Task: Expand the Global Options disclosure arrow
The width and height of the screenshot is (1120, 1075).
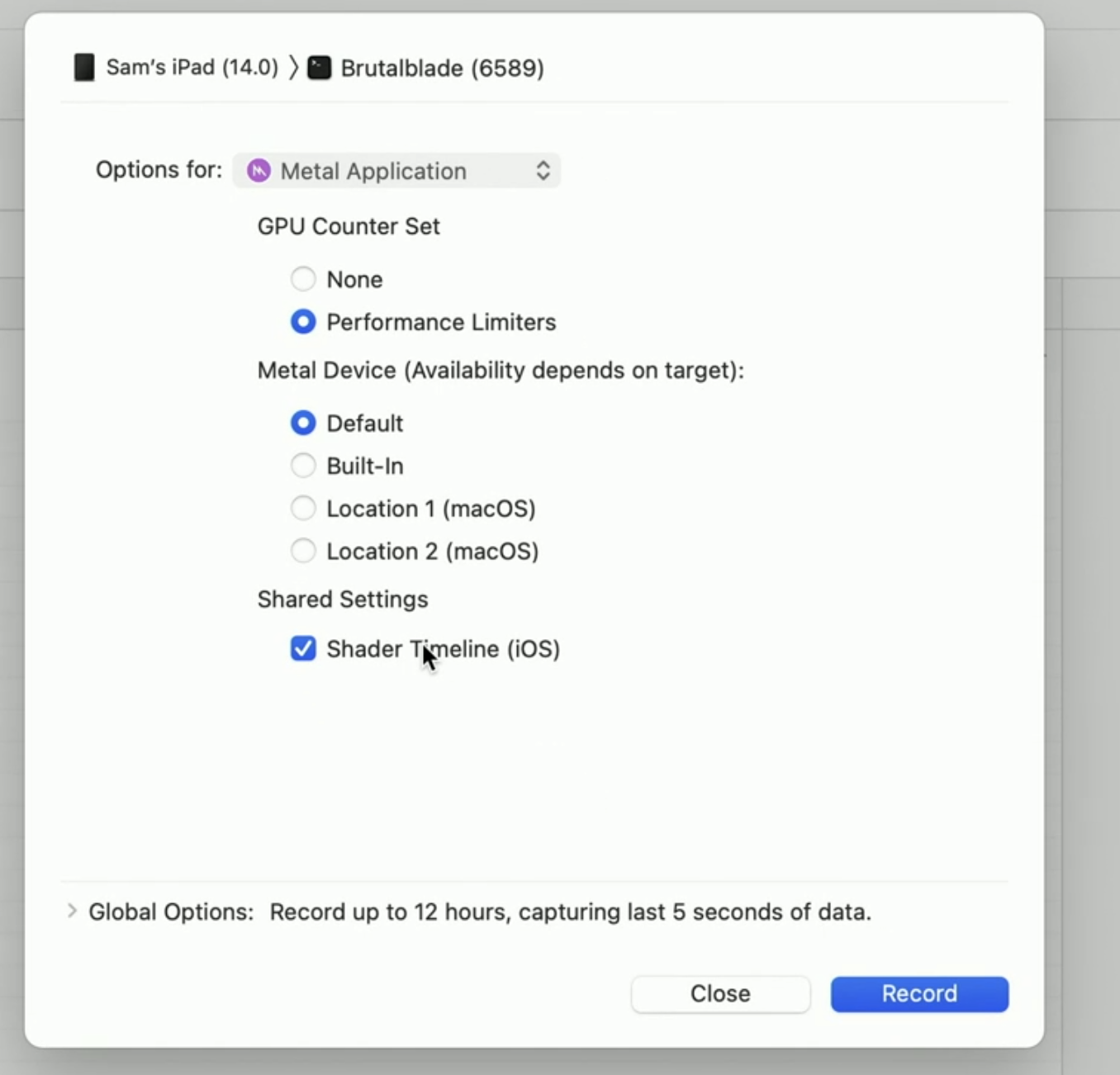Action: tap(72, 912)
